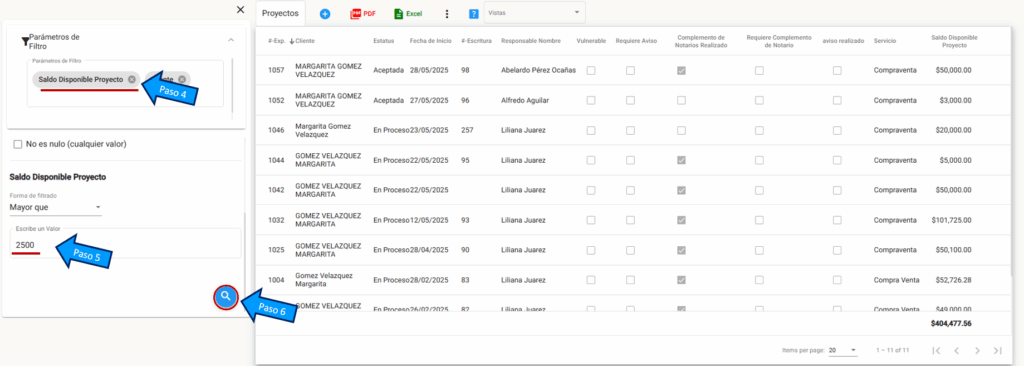Screen dimensions: 1024x366
Task: Select the Saldo Disponible Proyecto filter chip
Action: (80, 79)
